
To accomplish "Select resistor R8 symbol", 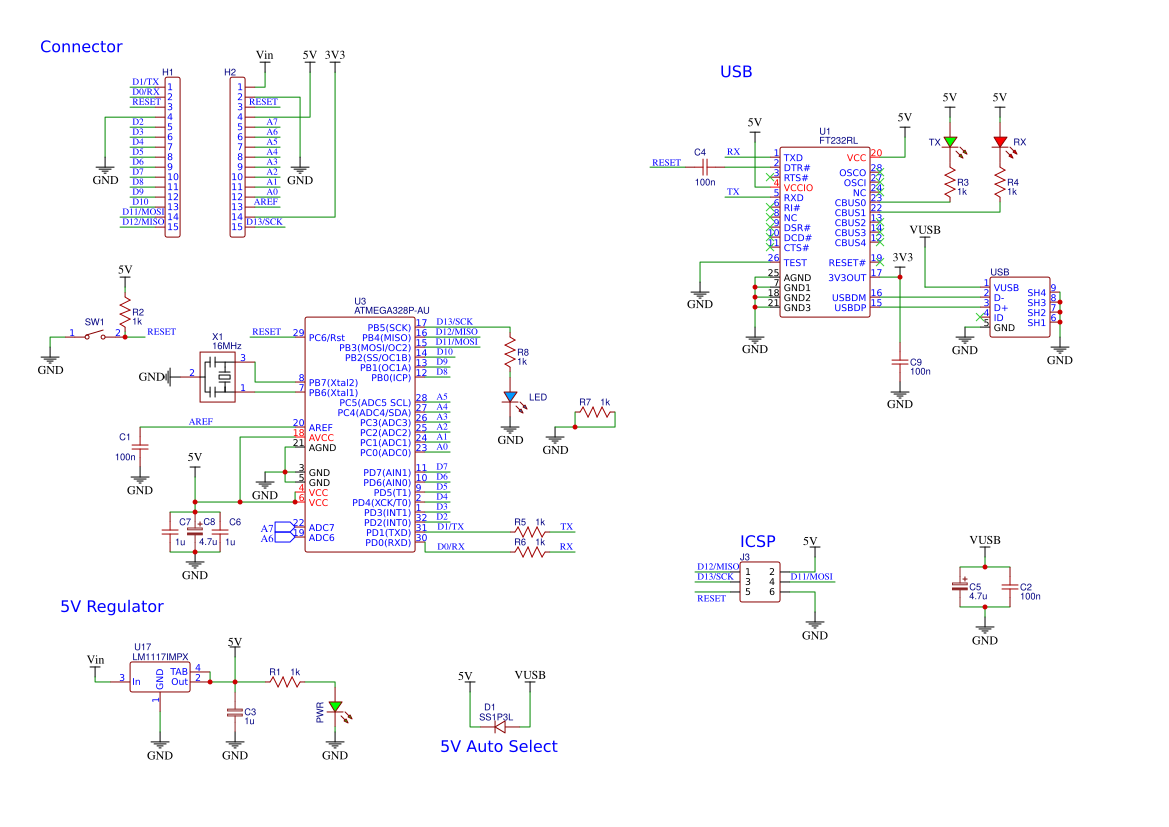I will click(x=511, y=352).
